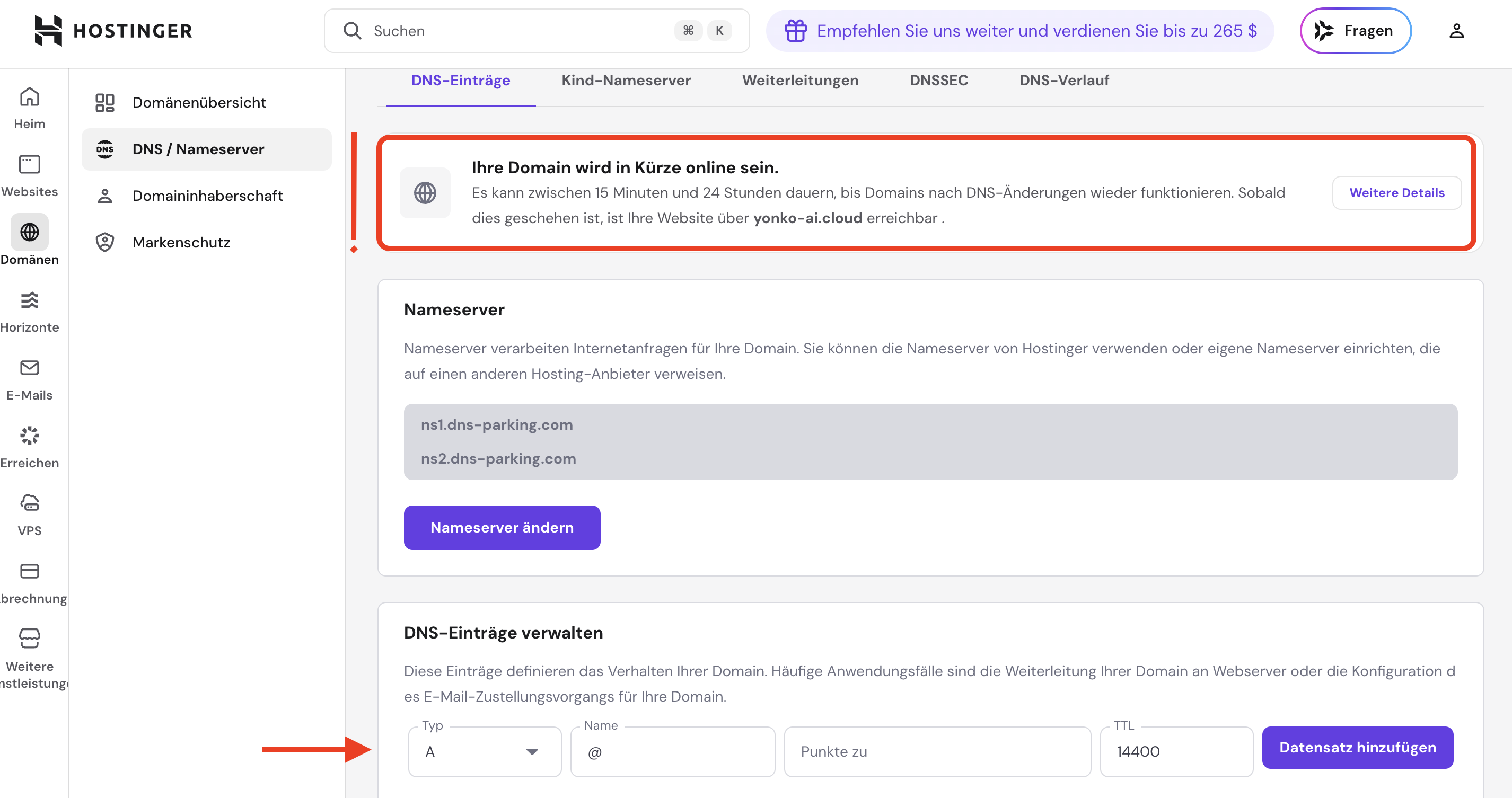The width and height of the screenshot is (1512, 798).
Task: Open the VPS section
Action: (29, 513)
